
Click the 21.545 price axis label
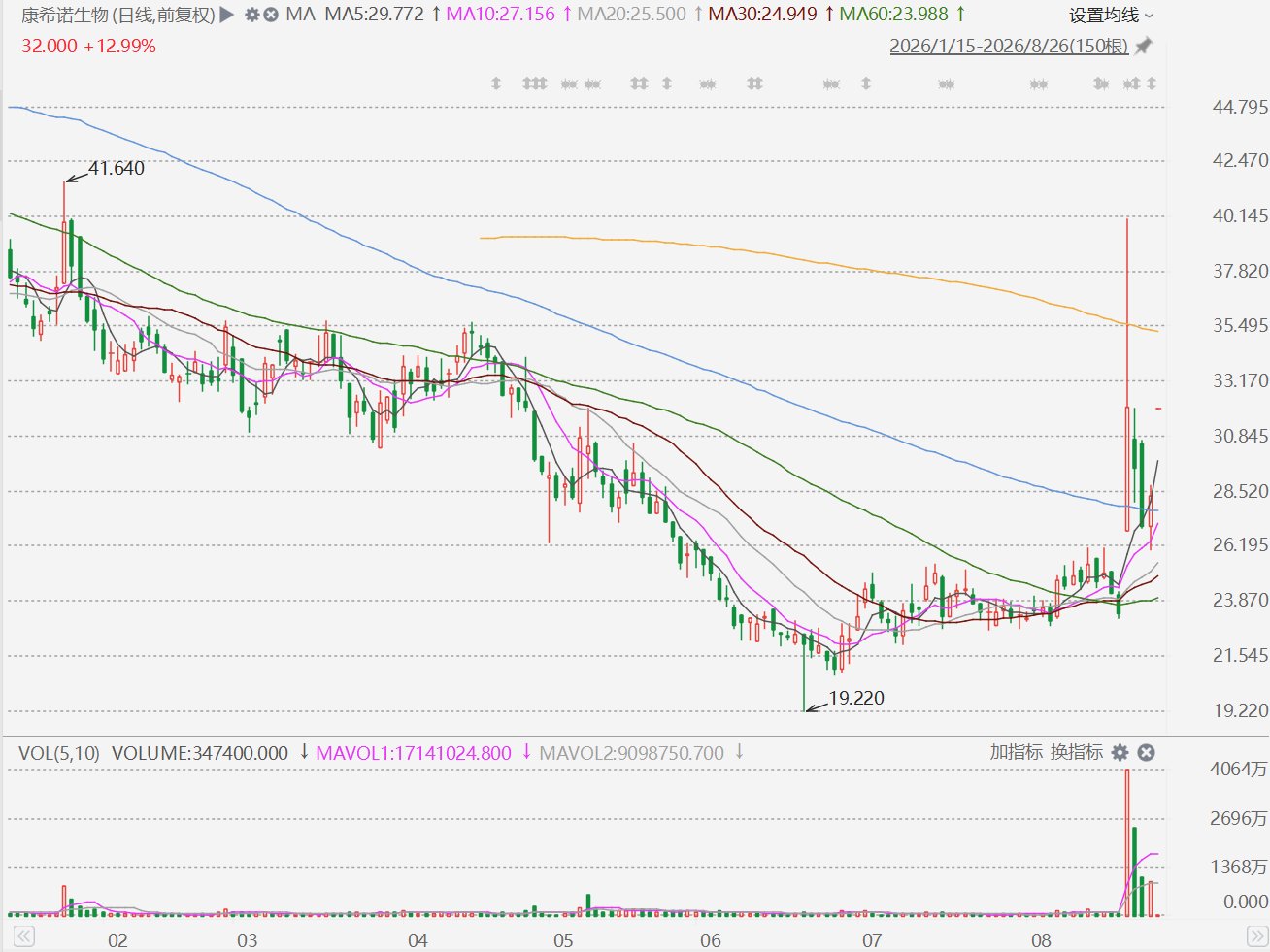click(1240, 655)
